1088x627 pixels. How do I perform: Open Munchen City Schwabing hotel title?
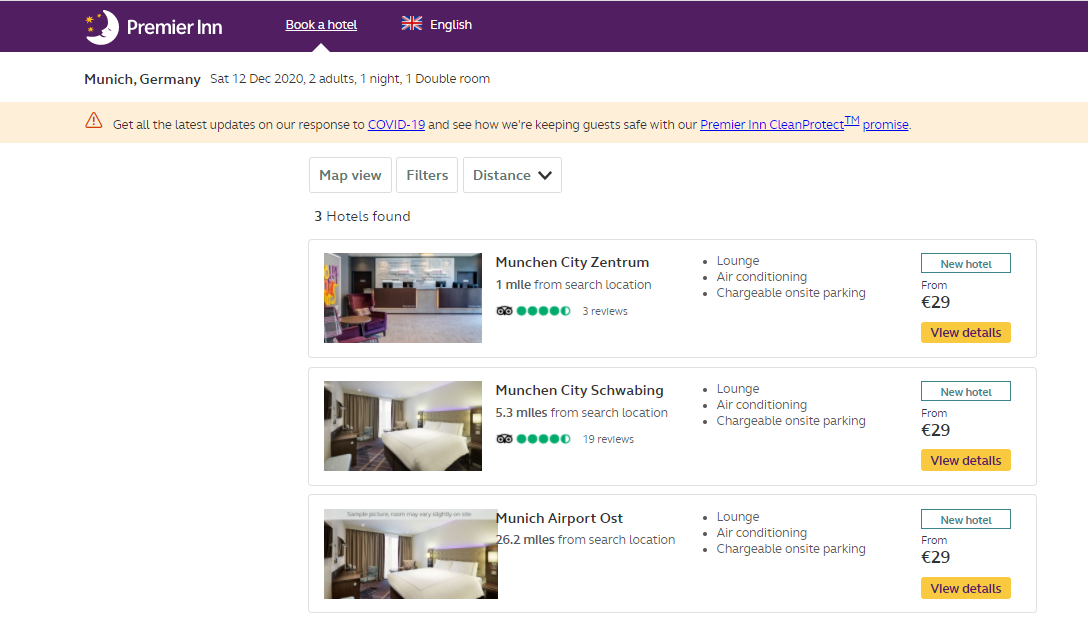point(579,390)
